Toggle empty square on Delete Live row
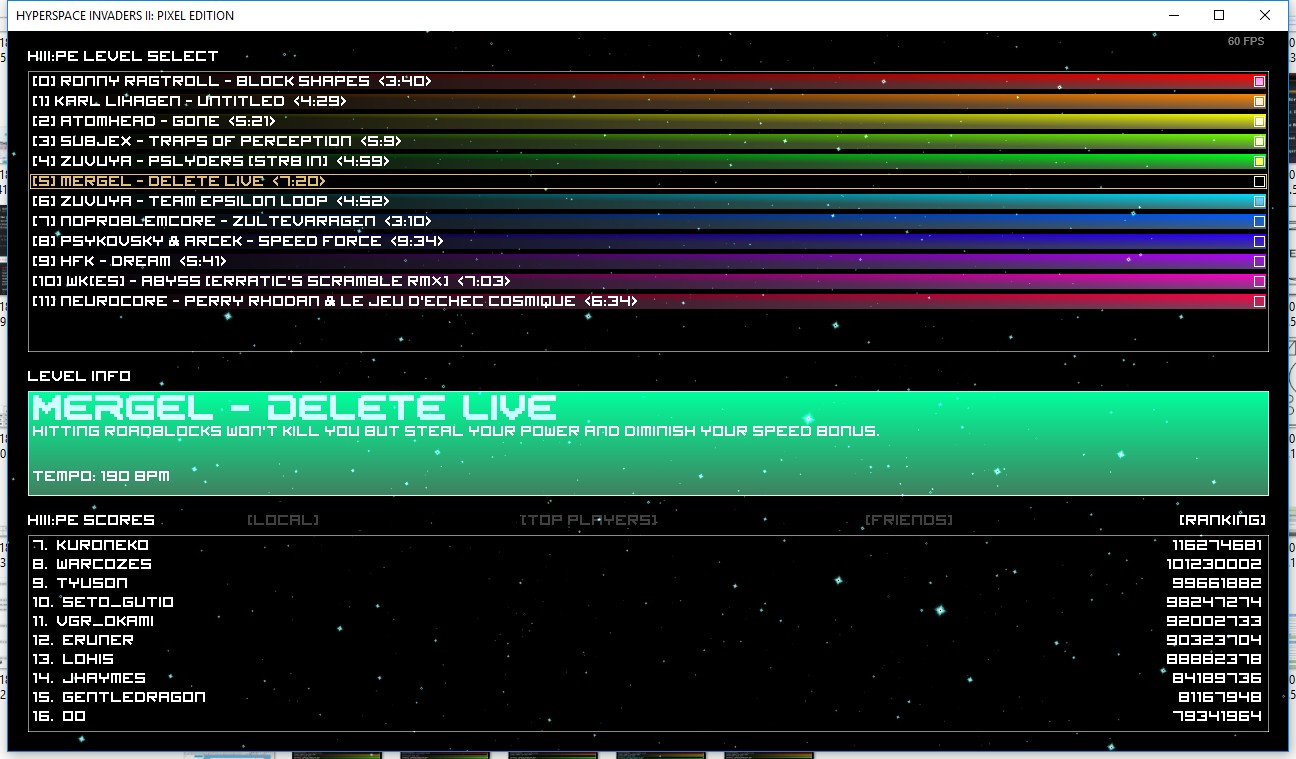1296x759 pixels. click(1259, 181)
